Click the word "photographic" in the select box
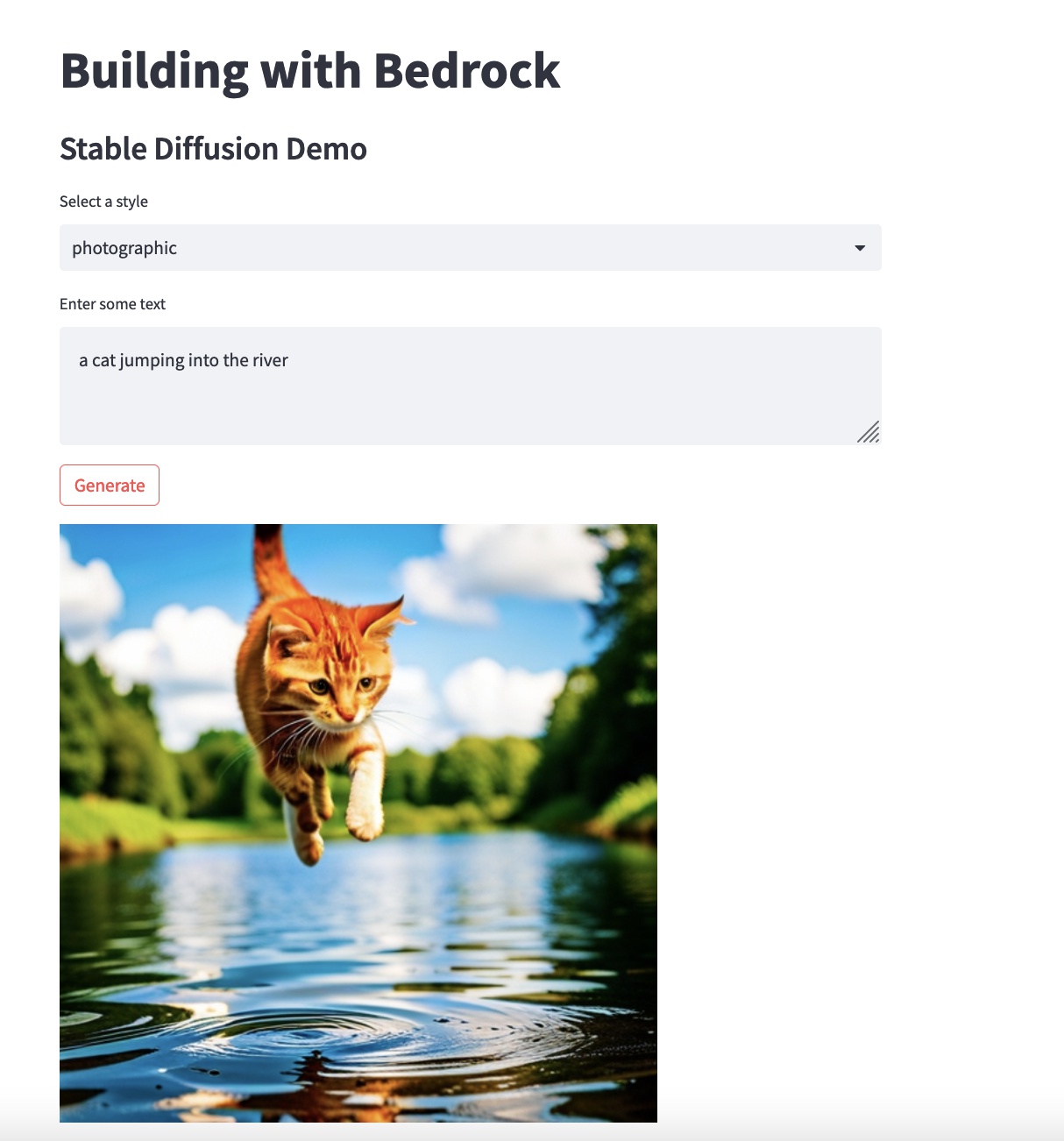 pos(124,249)
